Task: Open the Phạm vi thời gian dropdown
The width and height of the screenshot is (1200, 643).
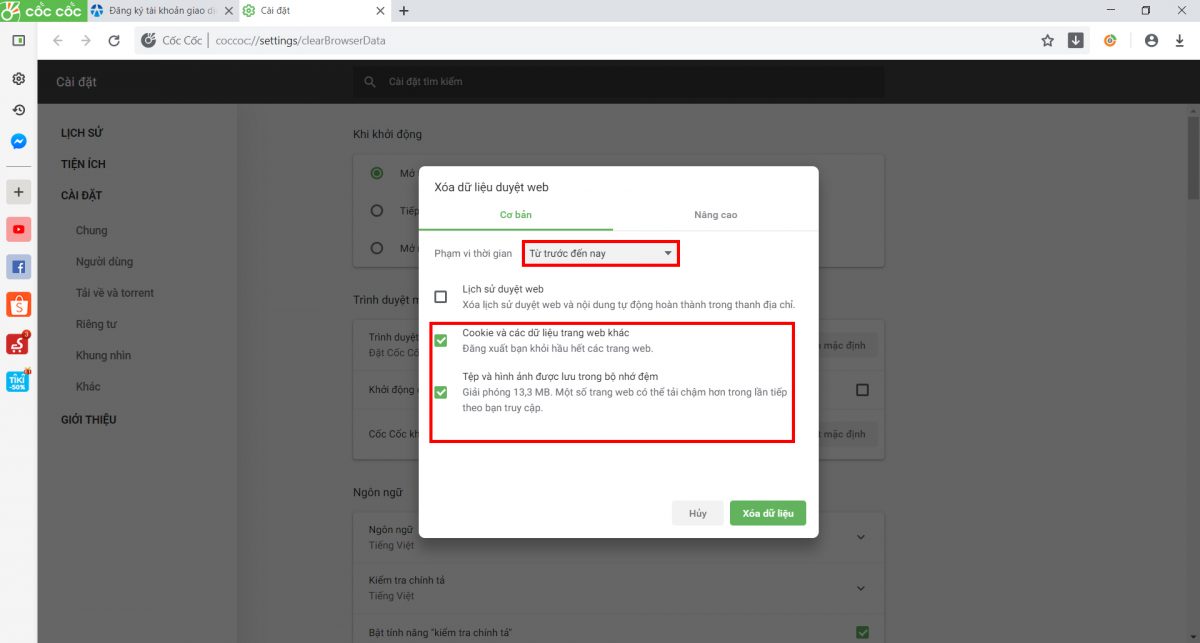Action: (x=600, y=254)
